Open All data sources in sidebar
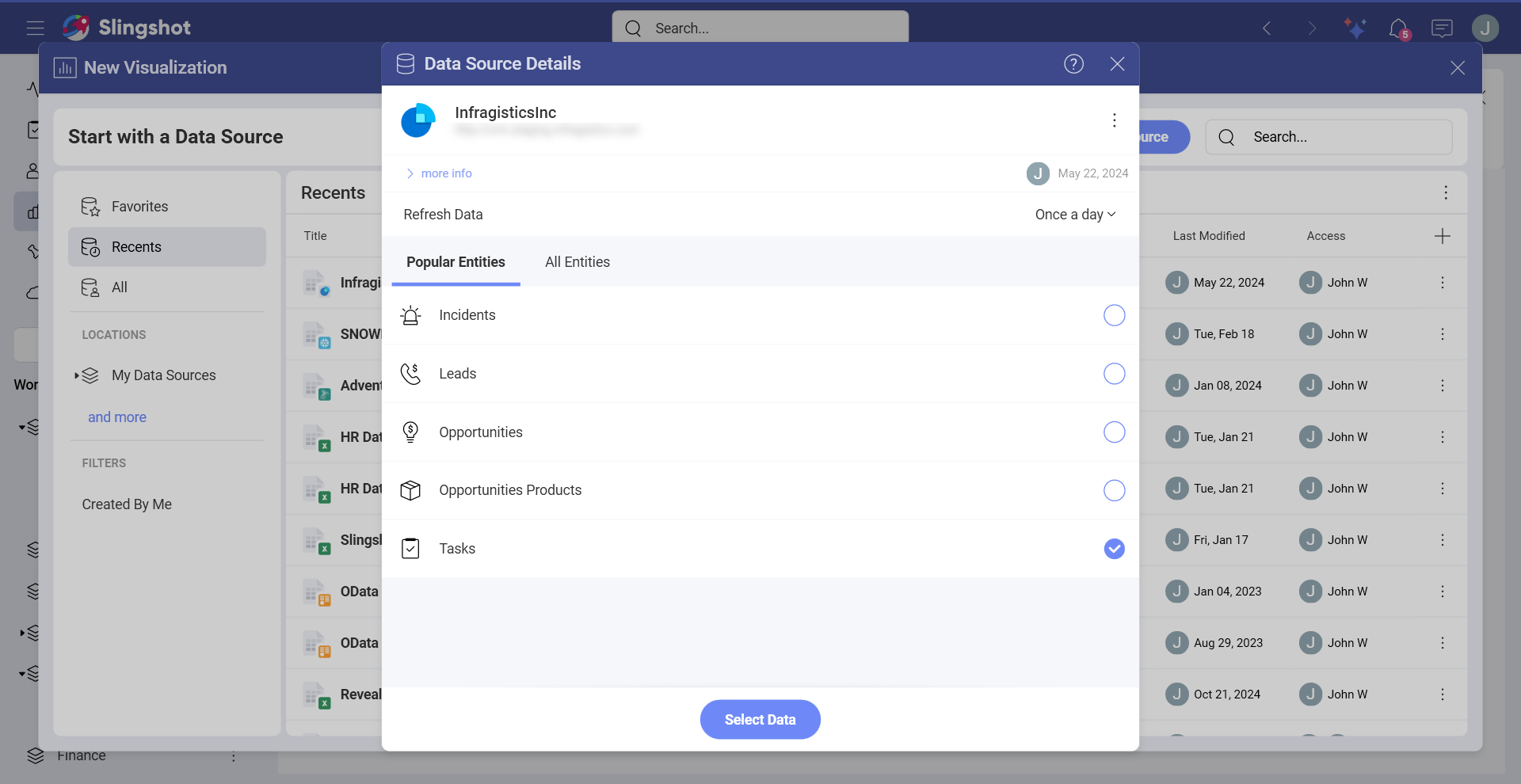 [167, 287]
